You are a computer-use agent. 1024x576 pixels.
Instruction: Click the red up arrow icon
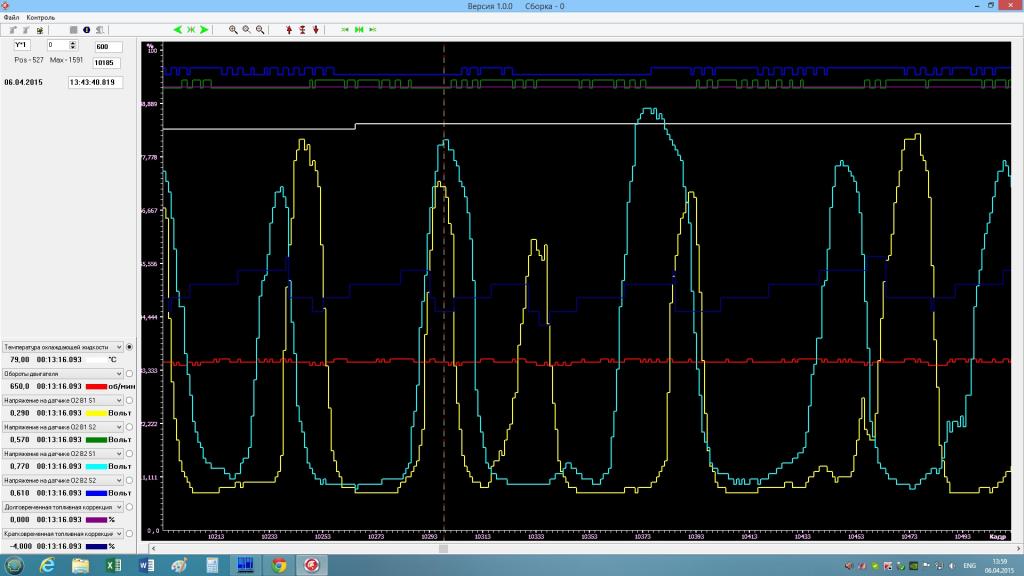290,30
